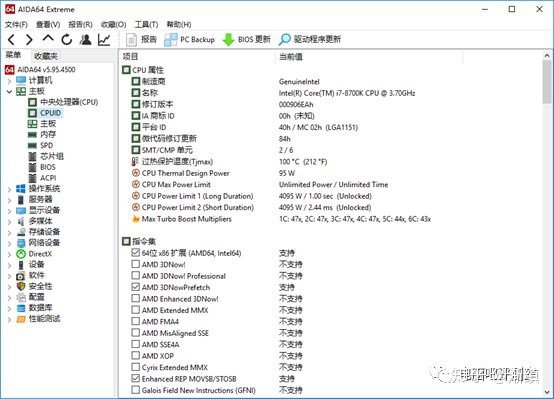Viewport: 554px width, 399px height.
Task: Select the BIOS tree item
Action: pyautogui.click(x=42, y=167)
